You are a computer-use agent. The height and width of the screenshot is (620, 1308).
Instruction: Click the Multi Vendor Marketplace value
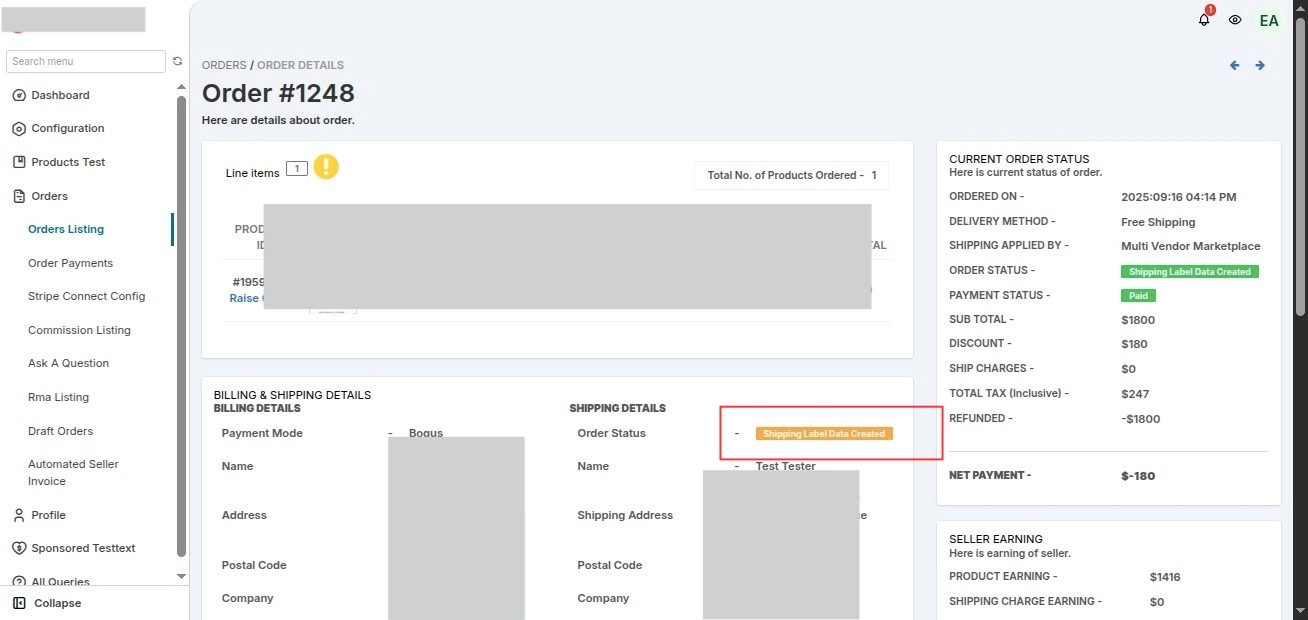[1191, 246]
